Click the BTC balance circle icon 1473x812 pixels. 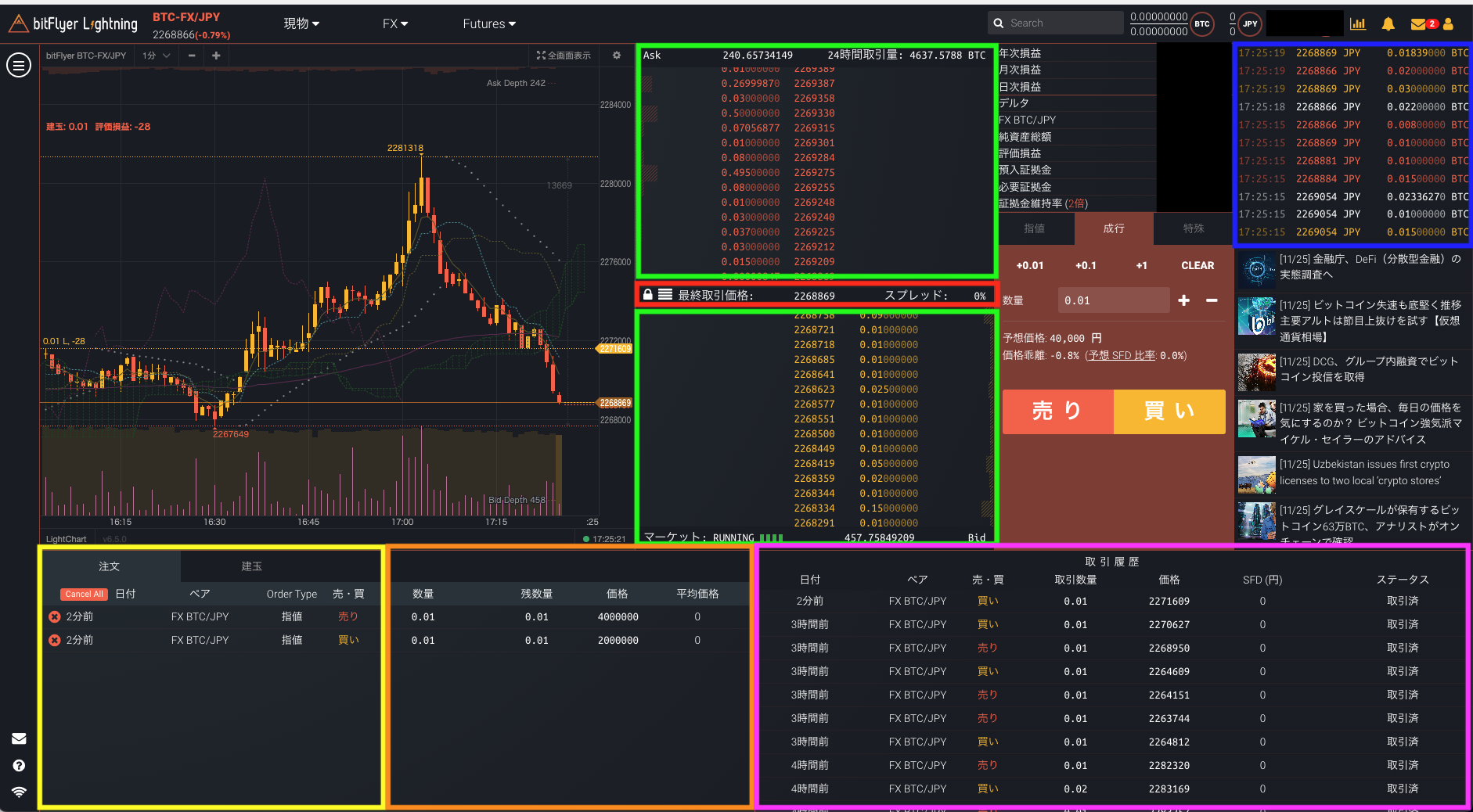(1202, 24)
